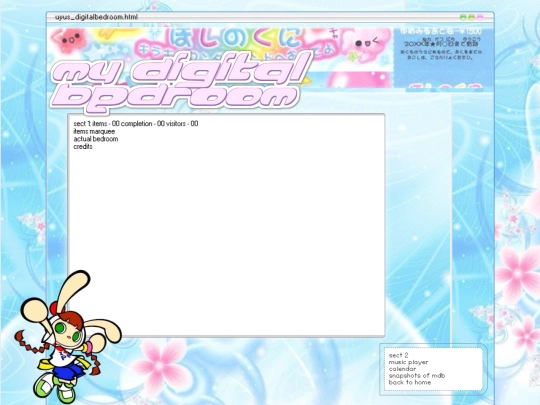Viewport: 540px width, 405px height.
Task: Open the items marquee entry
Action: 94,132
